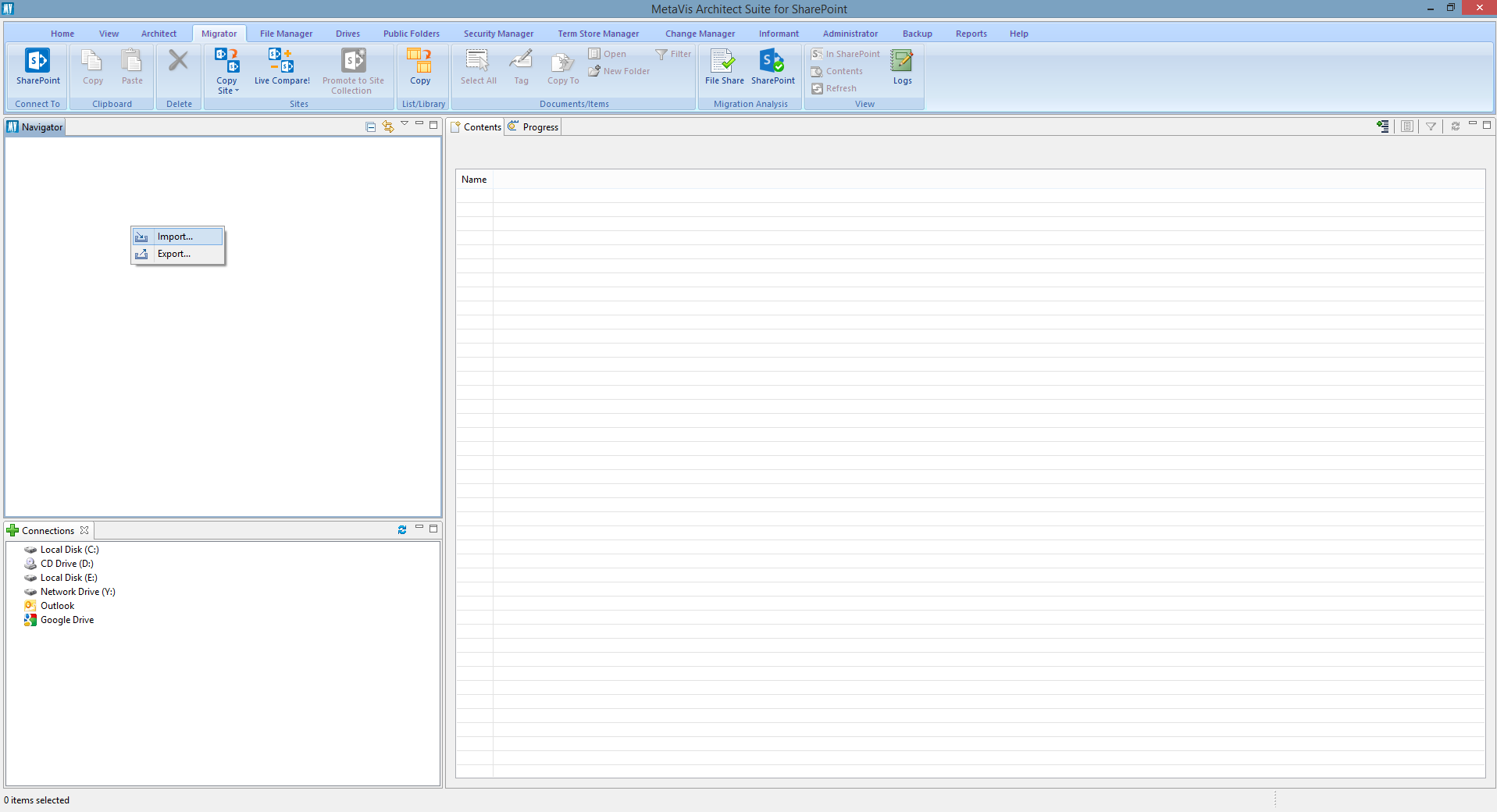Toggle filter icon in Contents panel

(x=1431, y=126)
